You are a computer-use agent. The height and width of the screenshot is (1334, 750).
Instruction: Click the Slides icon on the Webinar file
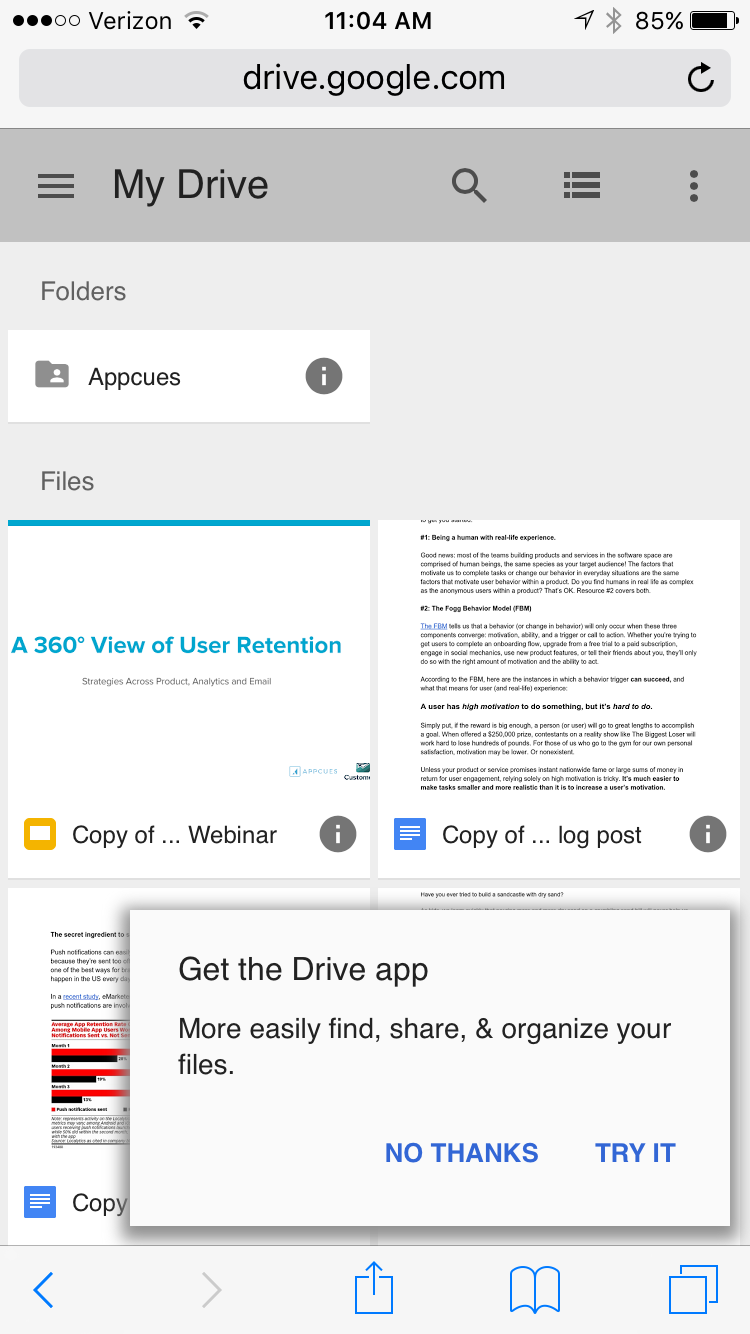pyautogui.click(x=40, y=834)
